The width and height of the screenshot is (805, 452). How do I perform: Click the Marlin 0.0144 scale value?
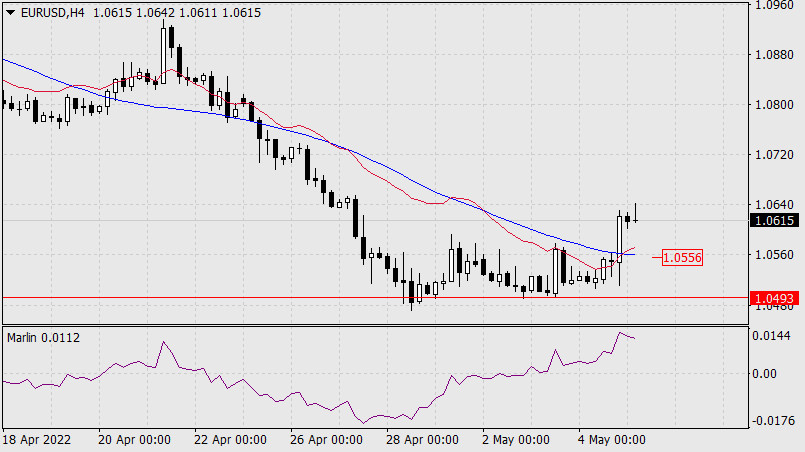771,336
